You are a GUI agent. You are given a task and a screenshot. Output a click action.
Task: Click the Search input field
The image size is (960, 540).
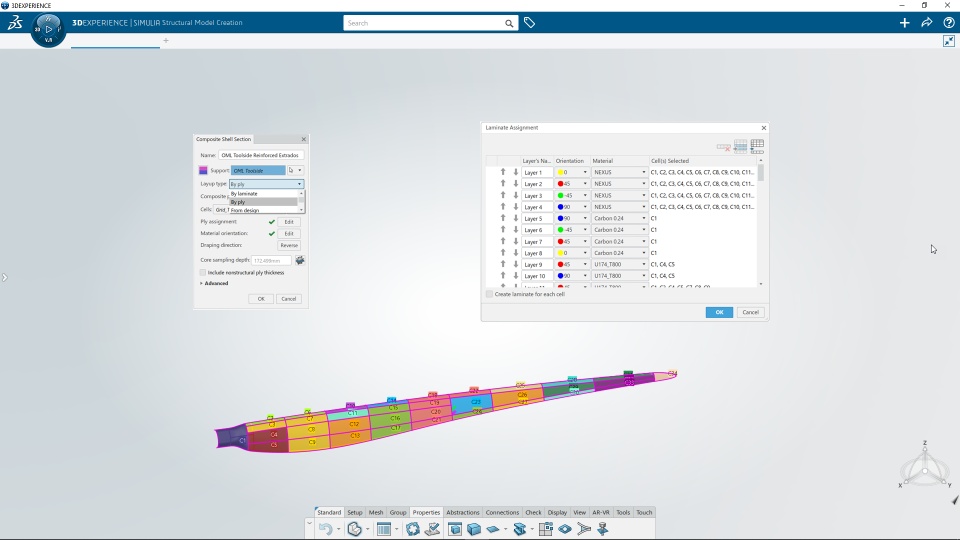424,23
